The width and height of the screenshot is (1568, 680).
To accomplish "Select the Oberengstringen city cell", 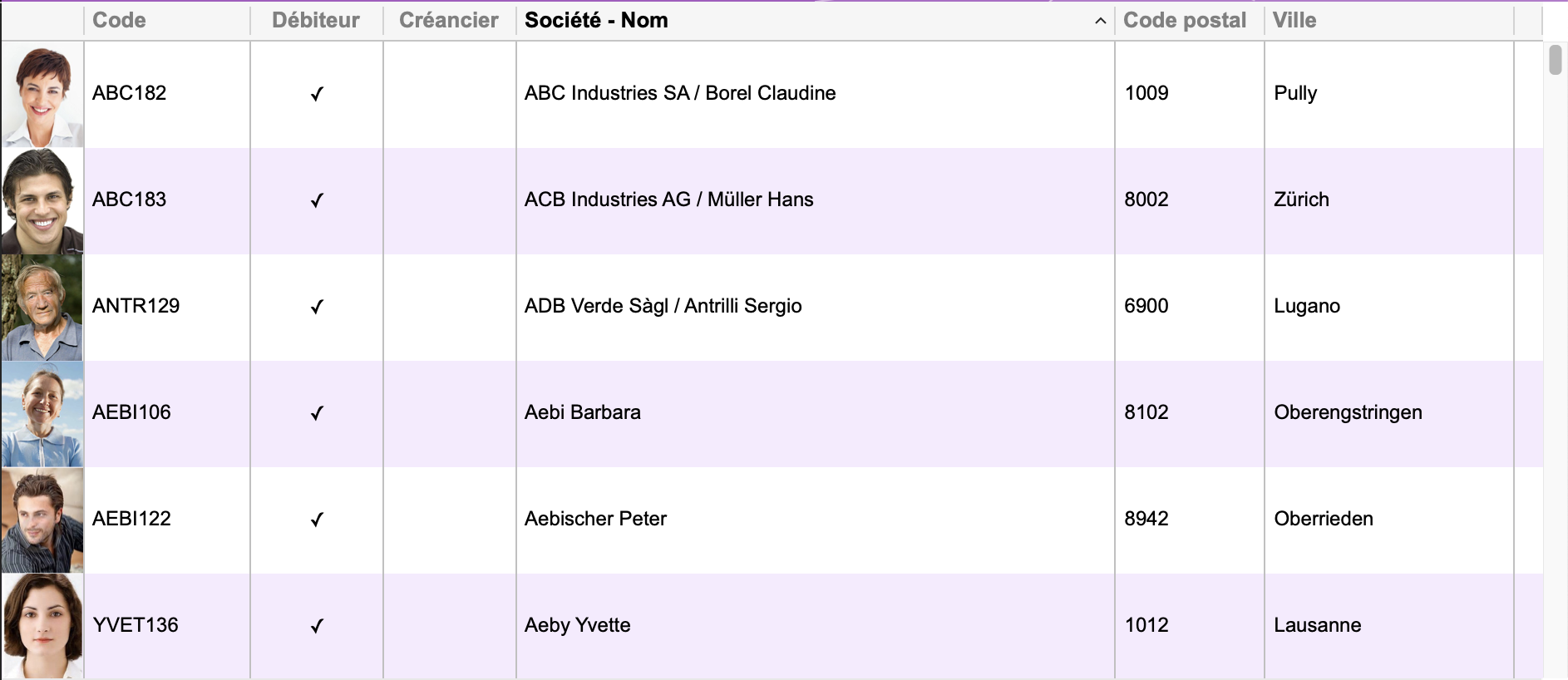I will [1348, 412].
